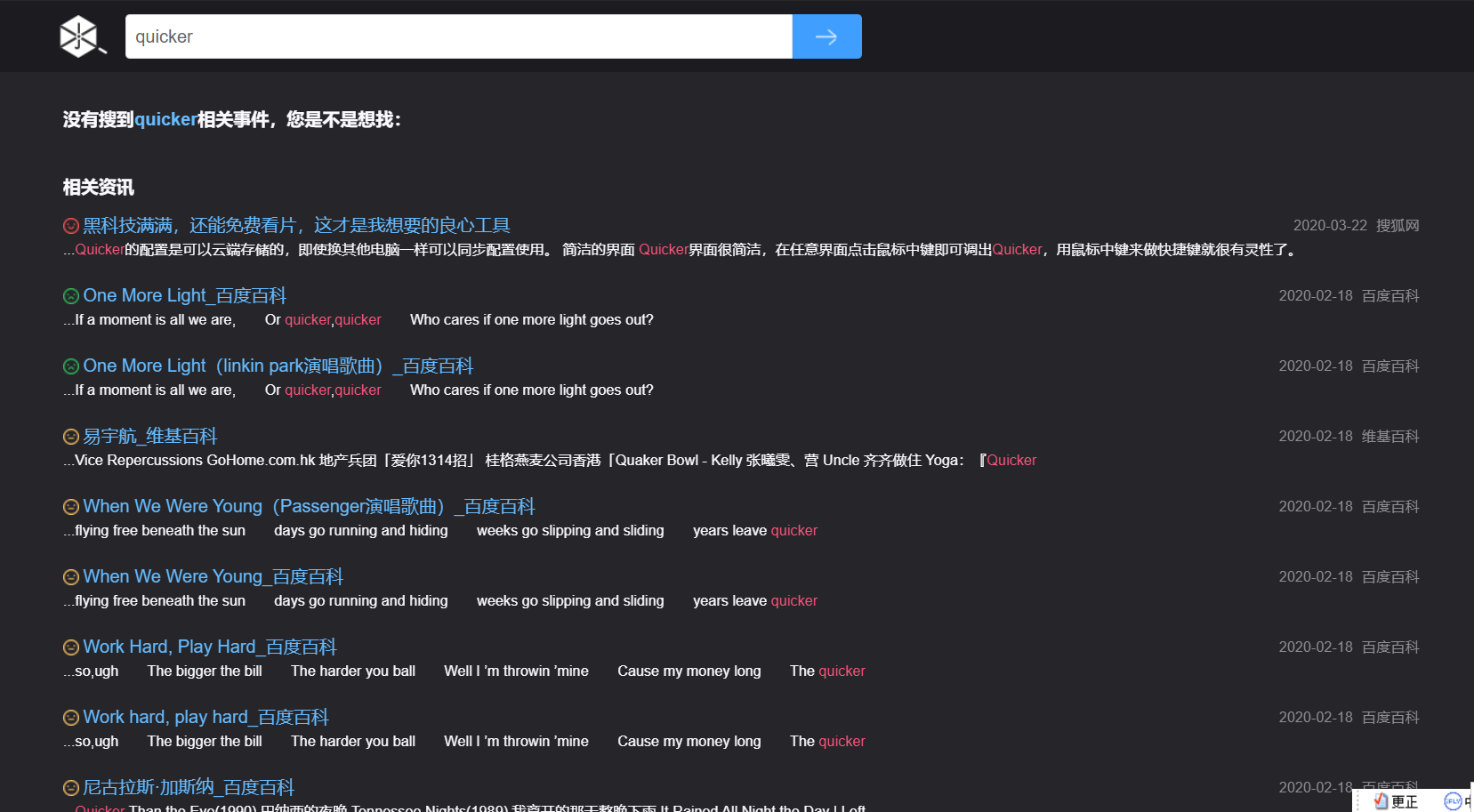The width and height of the screenshot is (1474, 812).
Task: Click the face icon beside capitalized "Work Hard, Play Hard_百度百科"
Action: coord(71,647)
